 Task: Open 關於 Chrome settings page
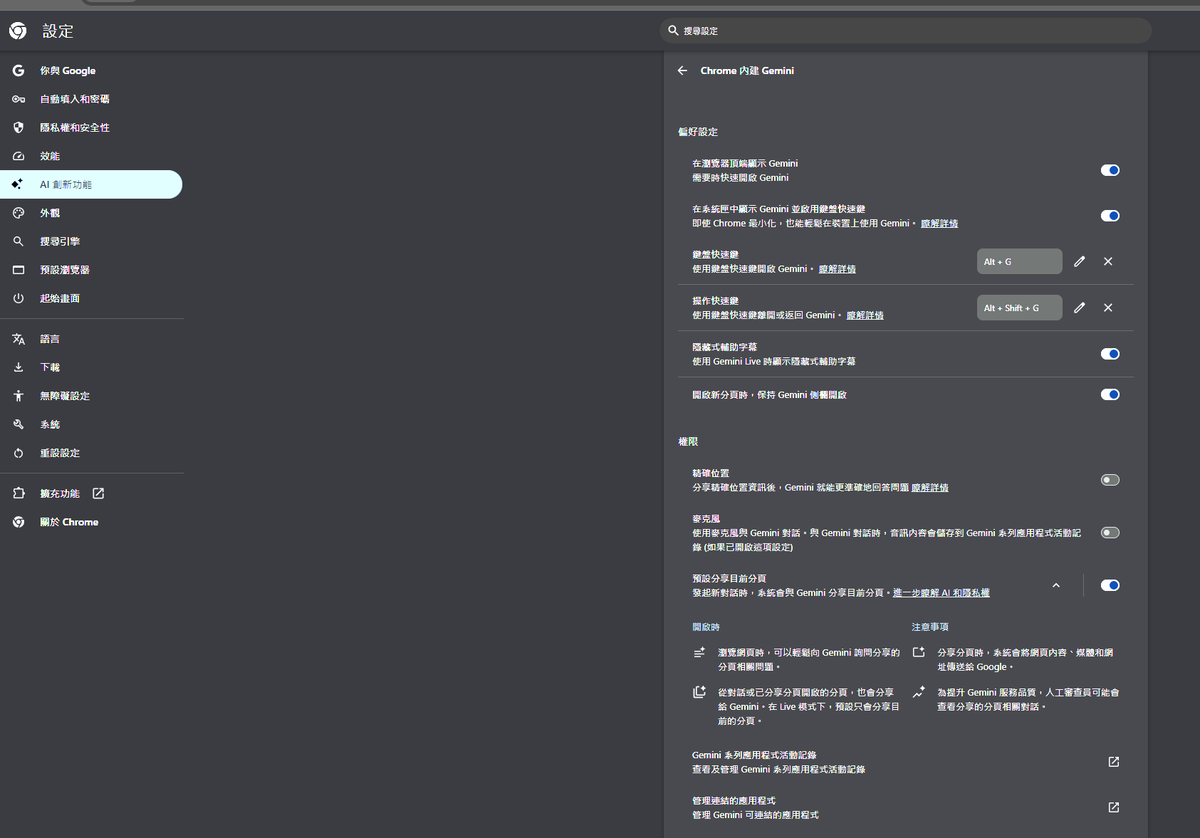(91, 522)
